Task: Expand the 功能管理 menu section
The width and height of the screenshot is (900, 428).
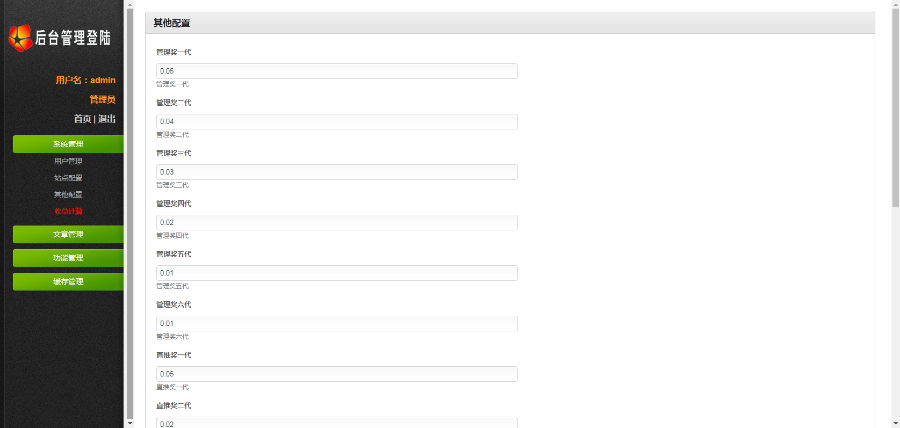Action: tap(68, 258)
